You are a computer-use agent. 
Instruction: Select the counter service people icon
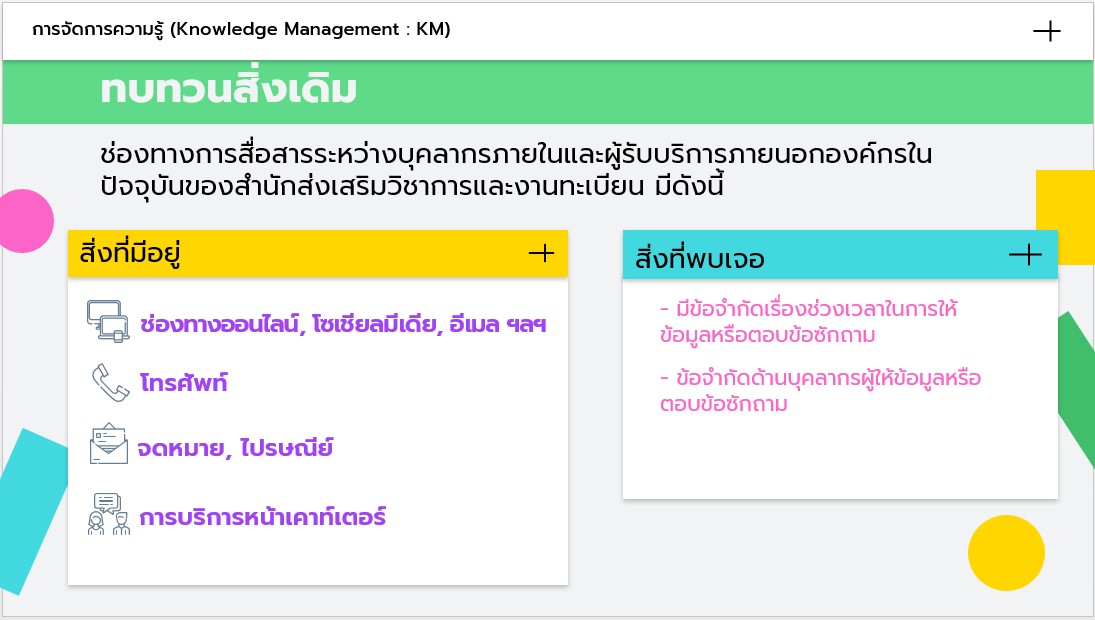click(108, 514)
